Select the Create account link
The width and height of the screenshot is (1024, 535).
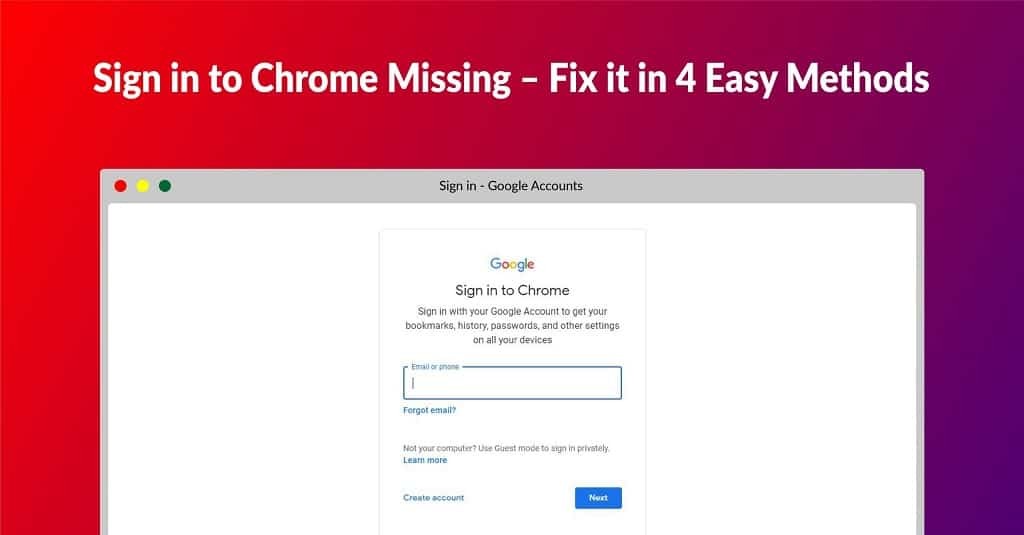click(x=434, y=498)
